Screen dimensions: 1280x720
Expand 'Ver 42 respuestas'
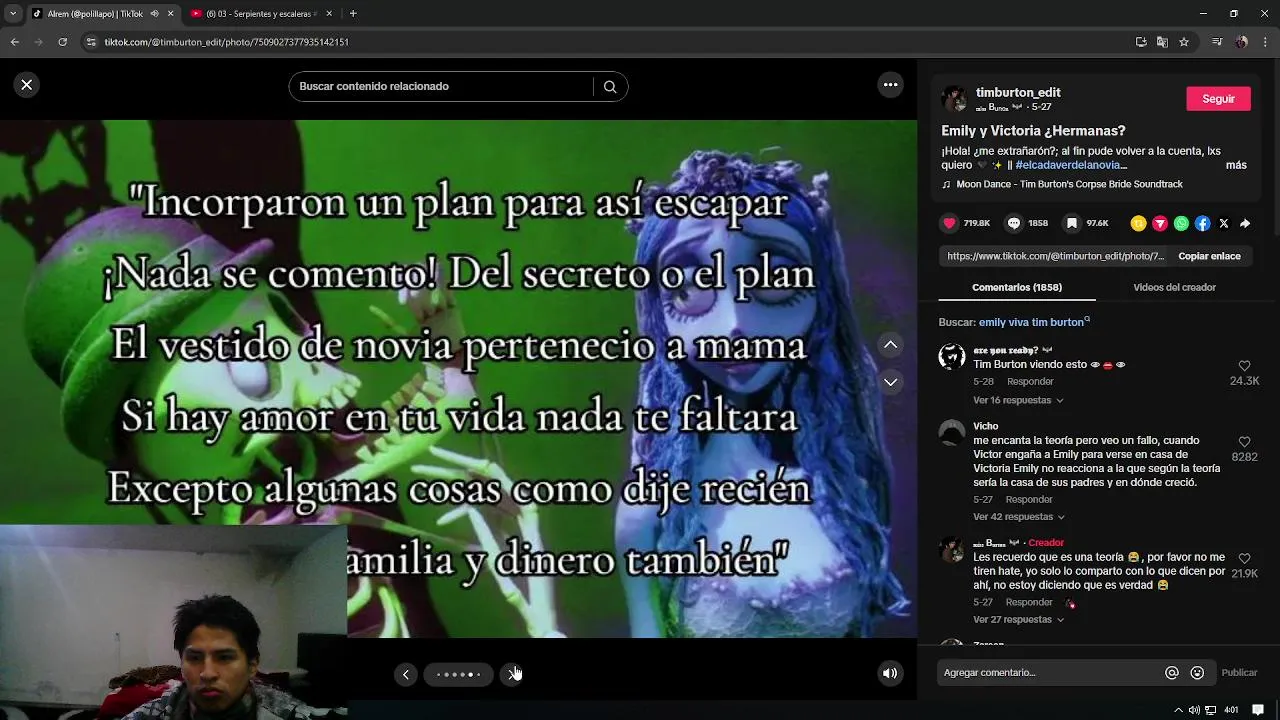tap(1019, 517)
